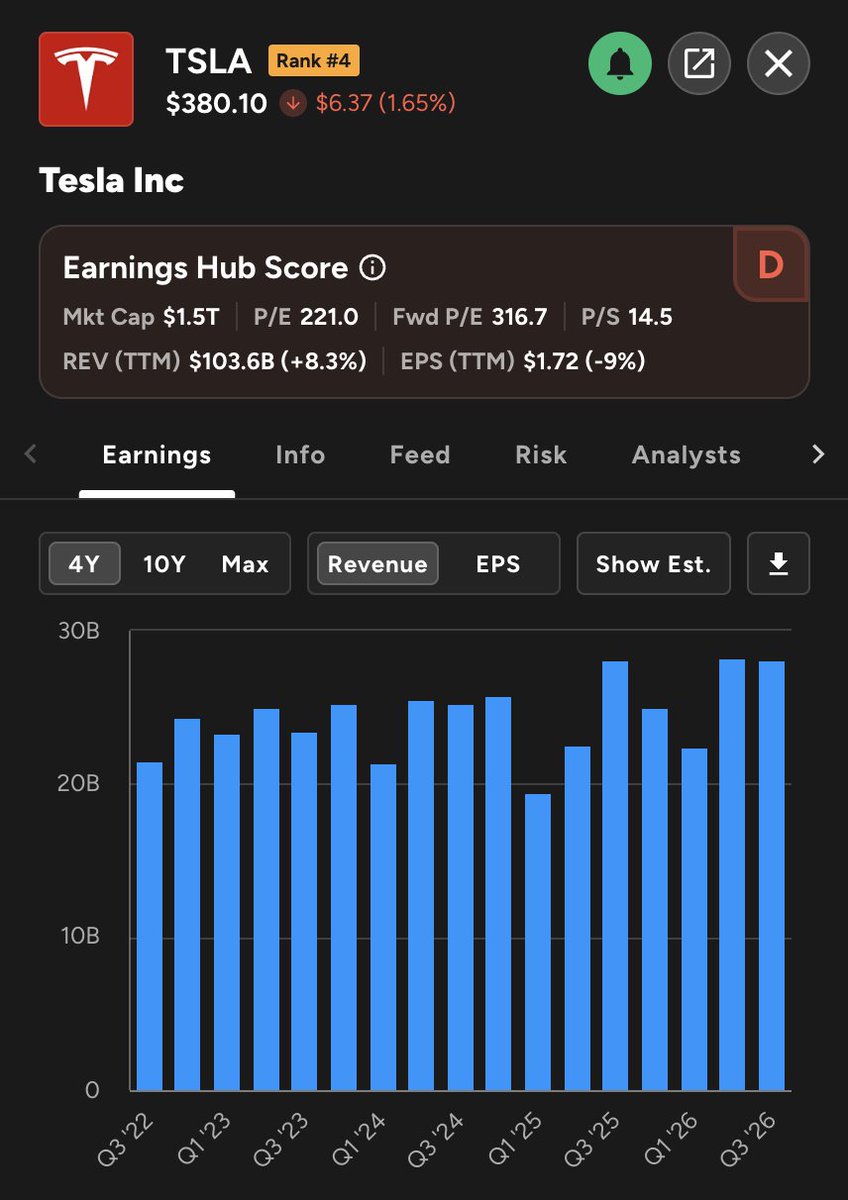Image resolution: width=848 pixels, height=1200 pixels.
Task: Open the Feed tab
Action: coord(420,455)
